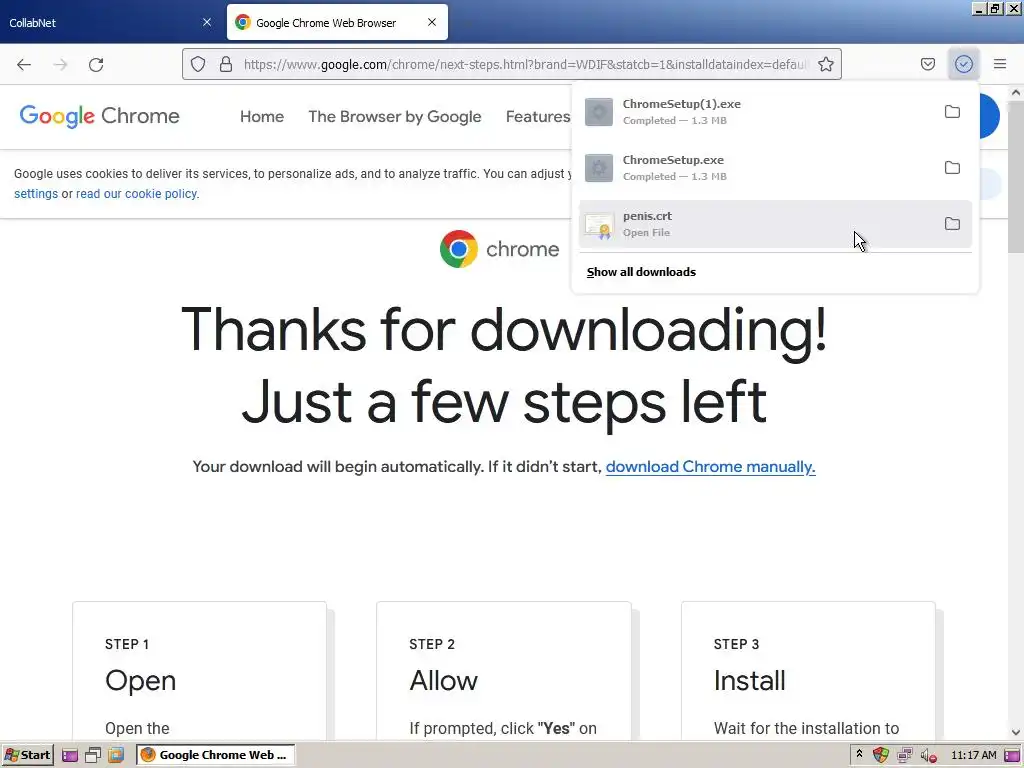The image size is (1024, 768).
Task: Open the security shield tray icon
Action: [881, 756]
